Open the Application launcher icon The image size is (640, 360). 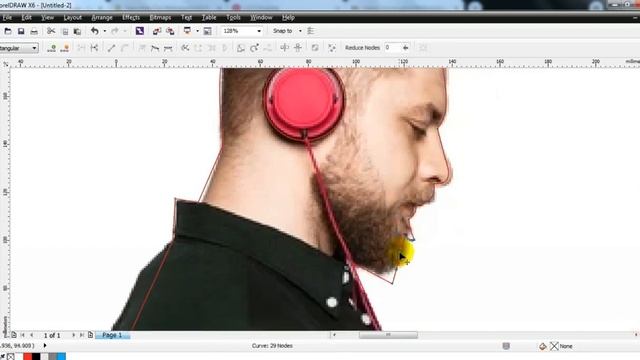pos(187,31)
